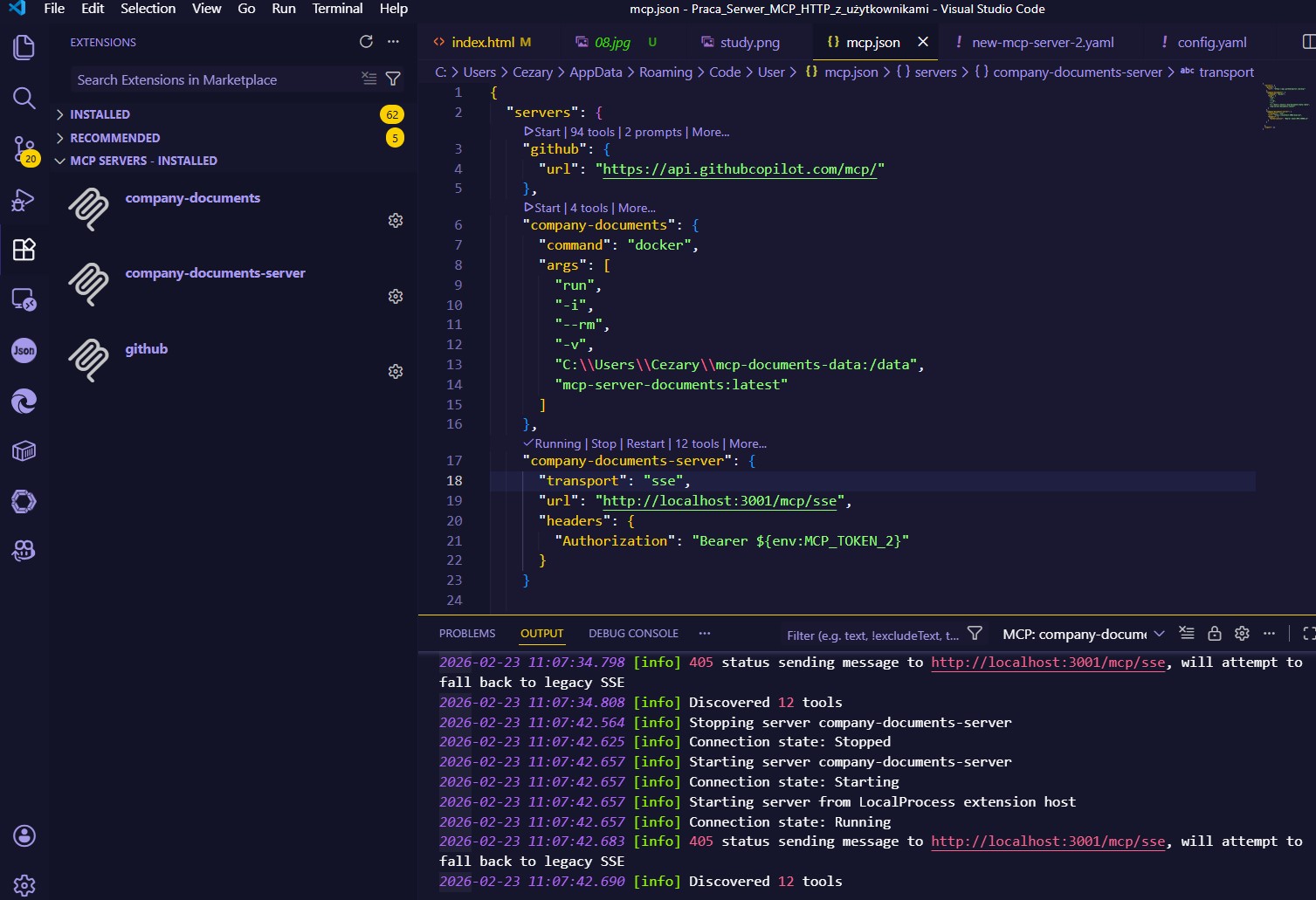Open output panel settings gear

pos(1243,634)
